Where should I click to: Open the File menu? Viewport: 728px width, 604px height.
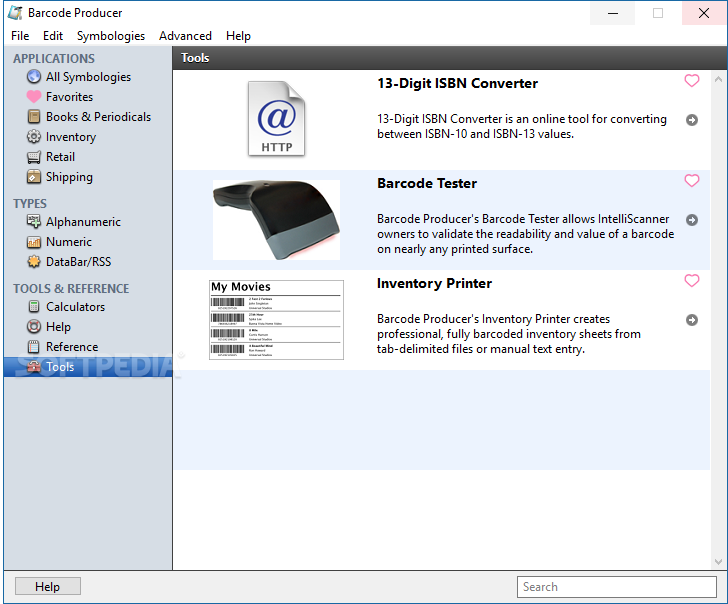coord(20,36)
